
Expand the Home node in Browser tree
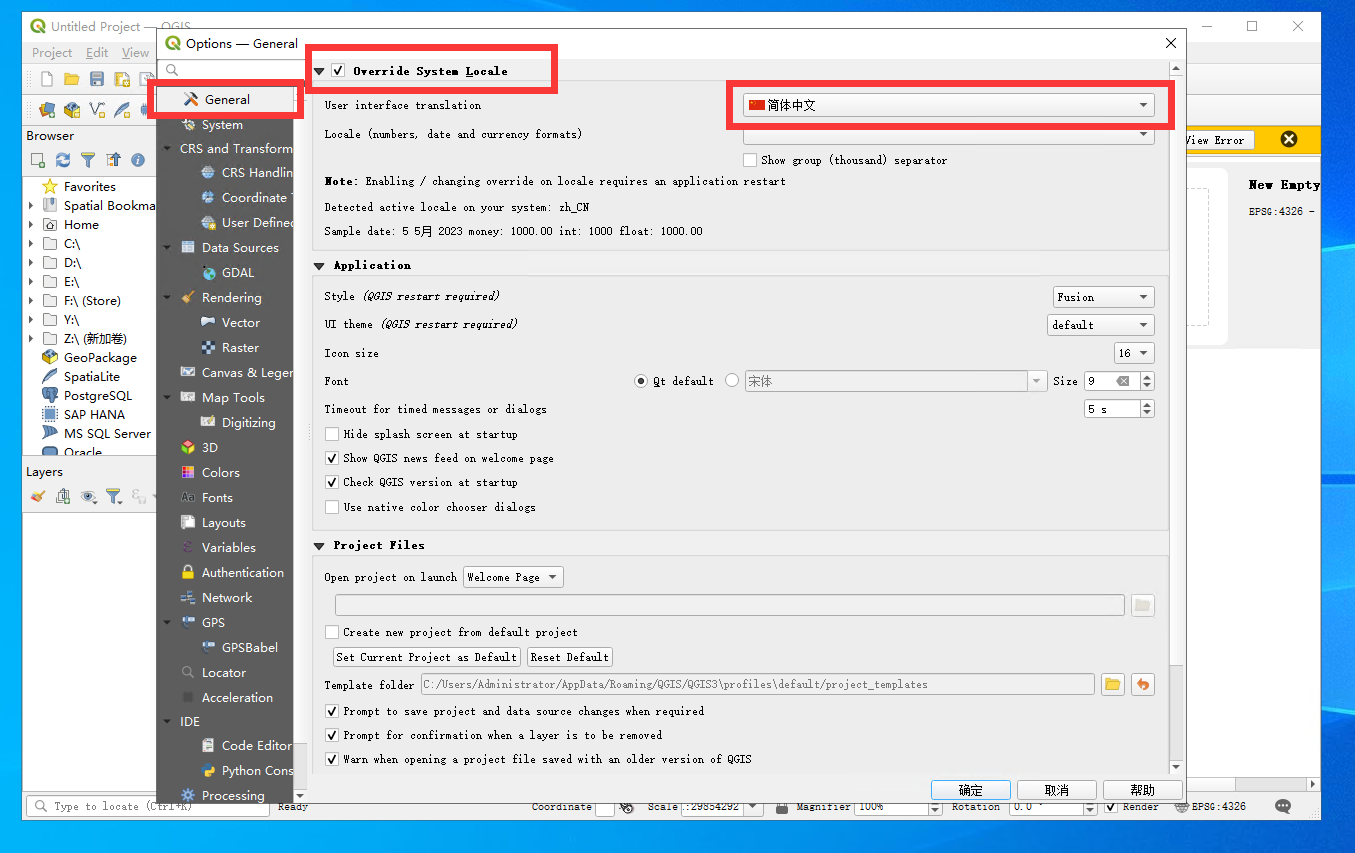[x=31, y=225]
